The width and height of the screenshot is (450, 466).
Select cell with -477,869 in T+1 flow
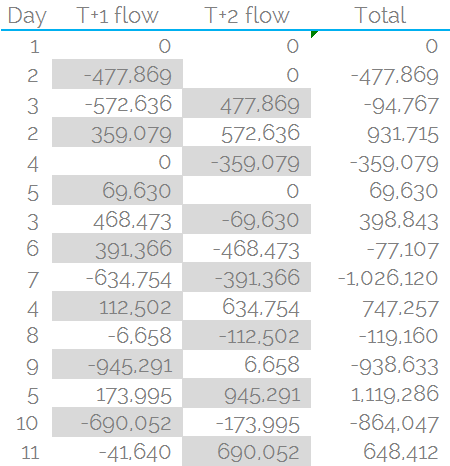coord(117,74)
